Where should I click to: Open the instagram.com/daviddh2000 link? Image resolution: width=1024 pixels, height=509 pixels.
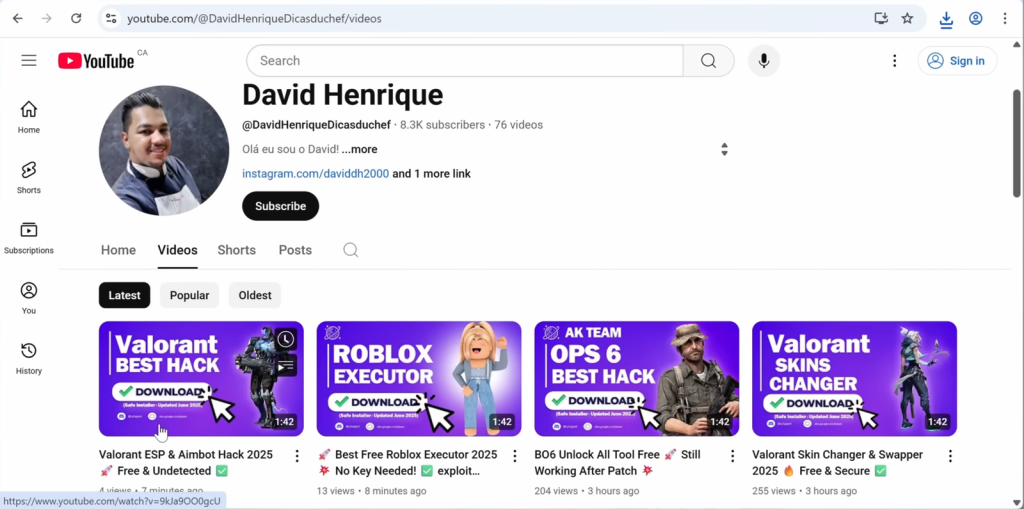click(x=315, y=174)
